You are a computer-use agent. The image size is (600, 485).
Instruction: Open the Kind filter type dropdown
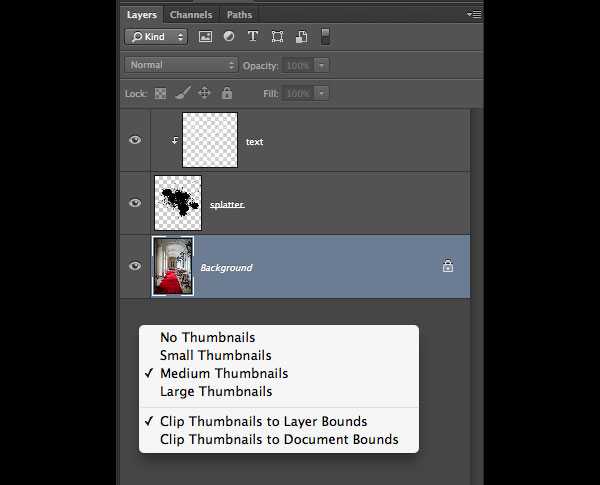[x=156, y=37]
